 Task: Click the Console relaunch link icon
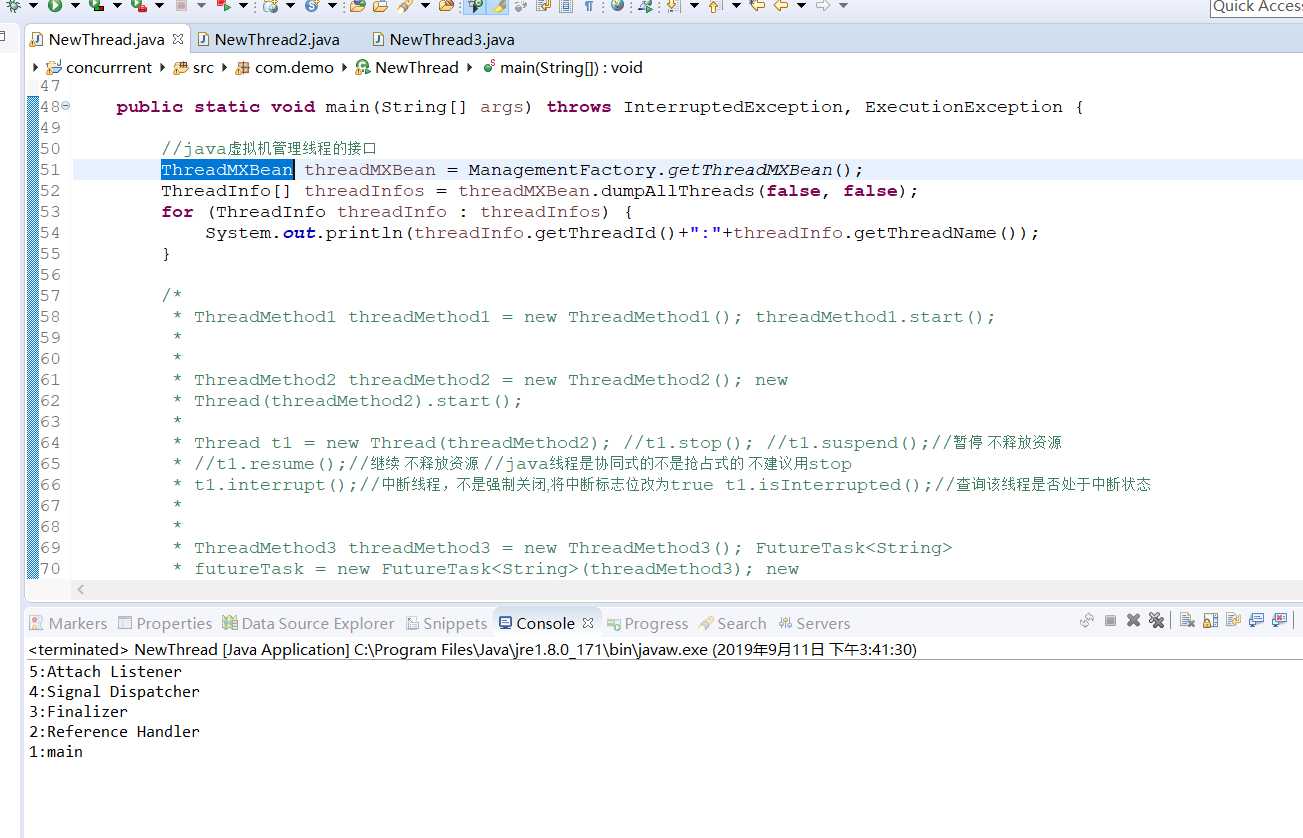[x=1087, y=620]
